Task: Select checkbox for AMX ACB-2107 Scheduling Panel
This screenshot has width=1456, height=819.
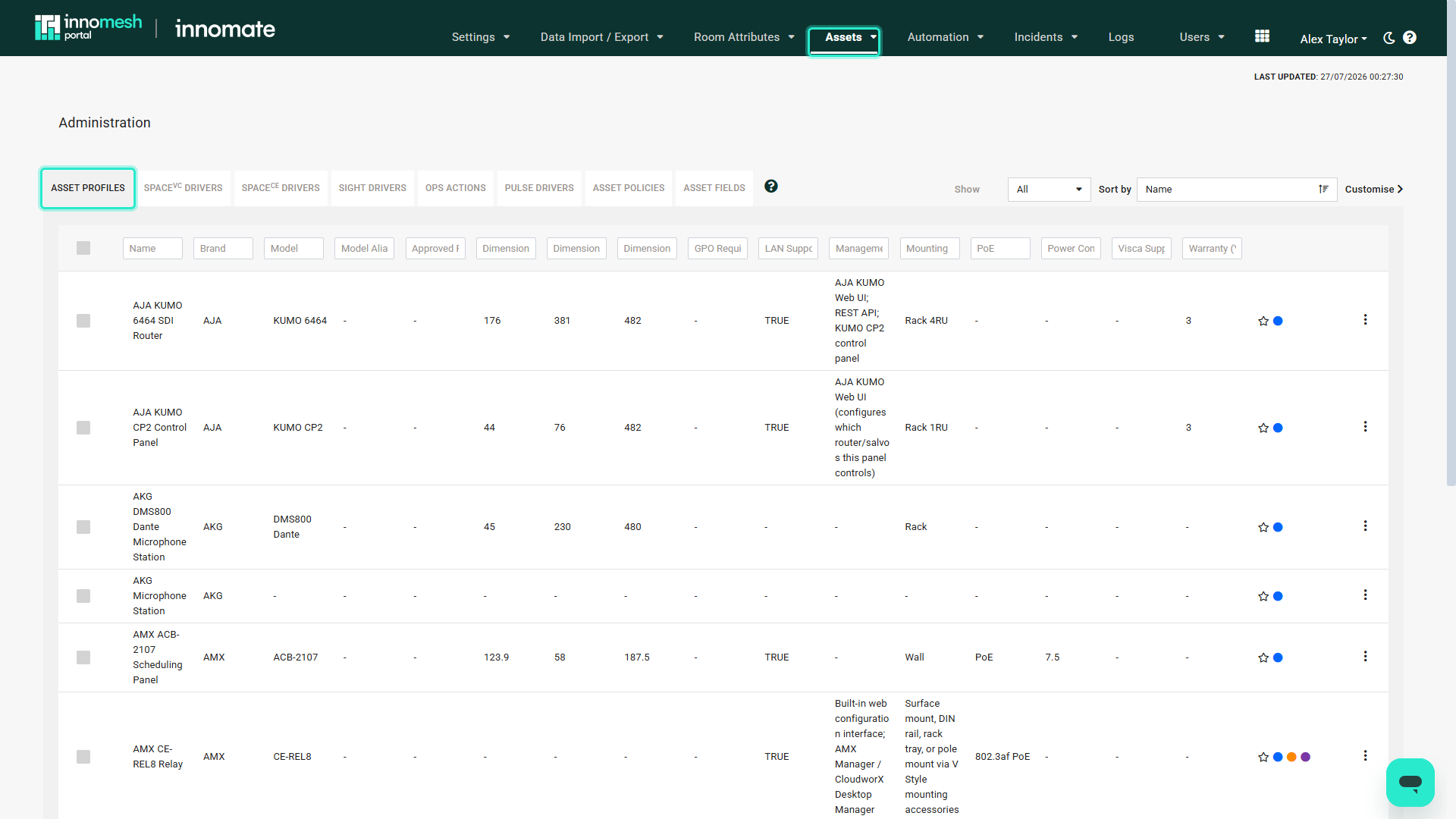Action: [x=83, y=657]
